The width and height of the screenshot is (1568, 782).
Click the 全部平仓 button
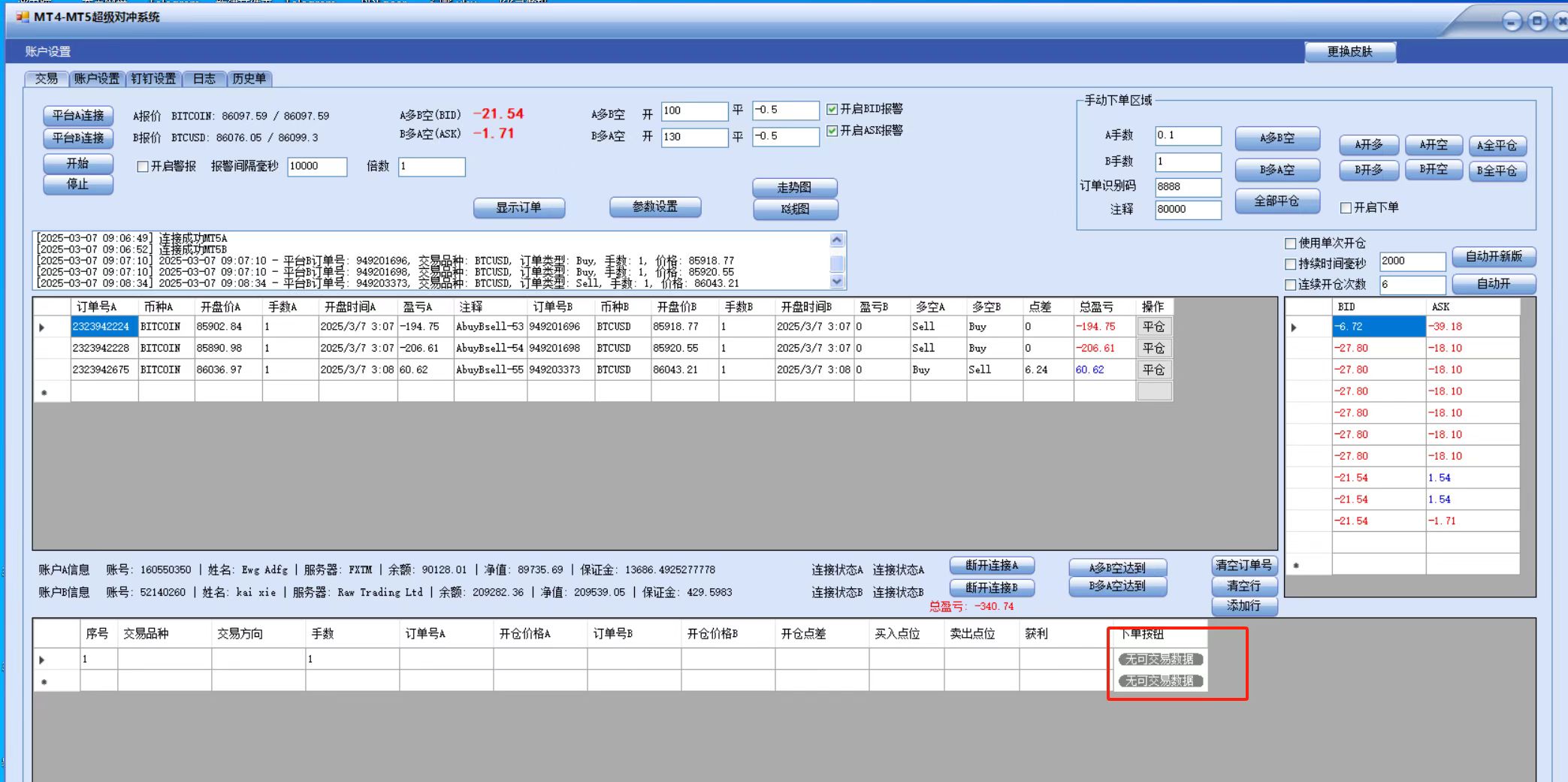1276,201
